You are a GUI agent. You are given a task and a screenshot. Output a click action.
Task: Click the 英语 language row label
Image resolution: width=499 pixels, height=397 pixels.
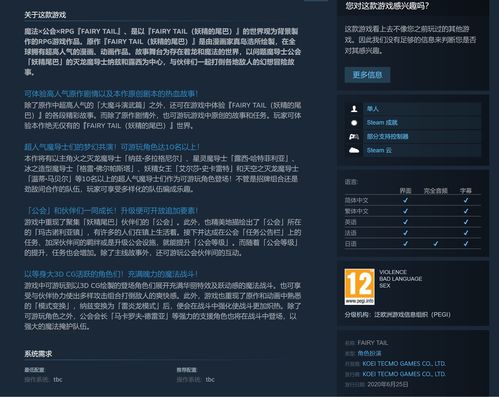(x=351, y=222)
